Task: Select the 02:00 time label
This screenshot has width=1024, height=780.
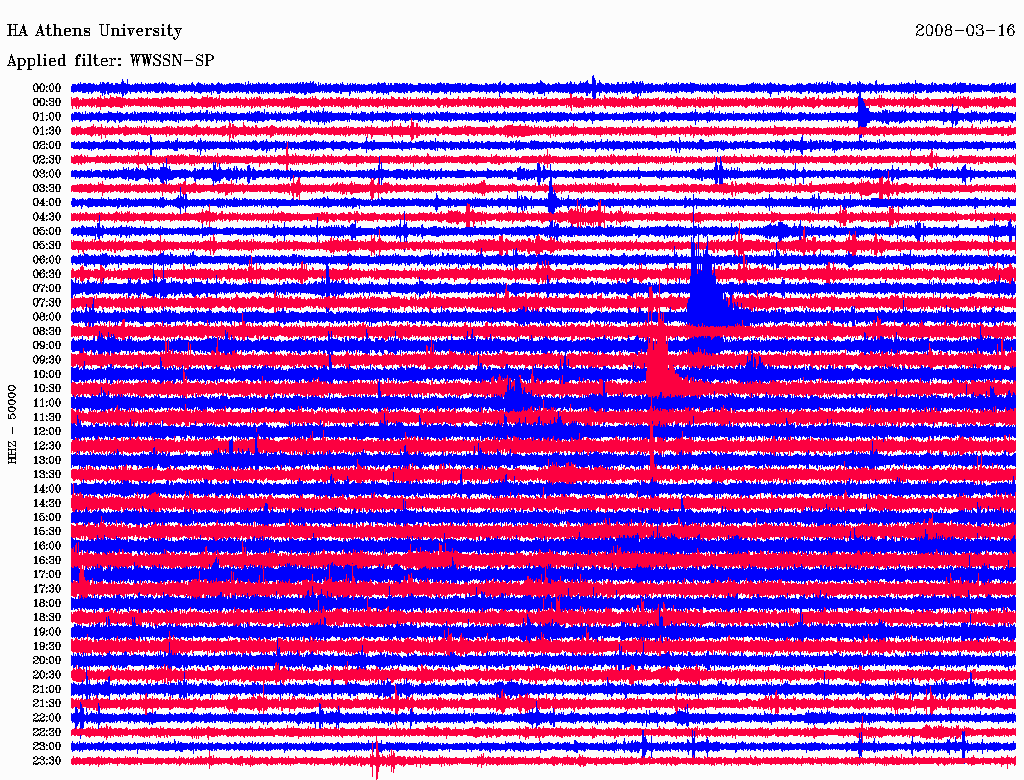Action: tap(47, 145)
